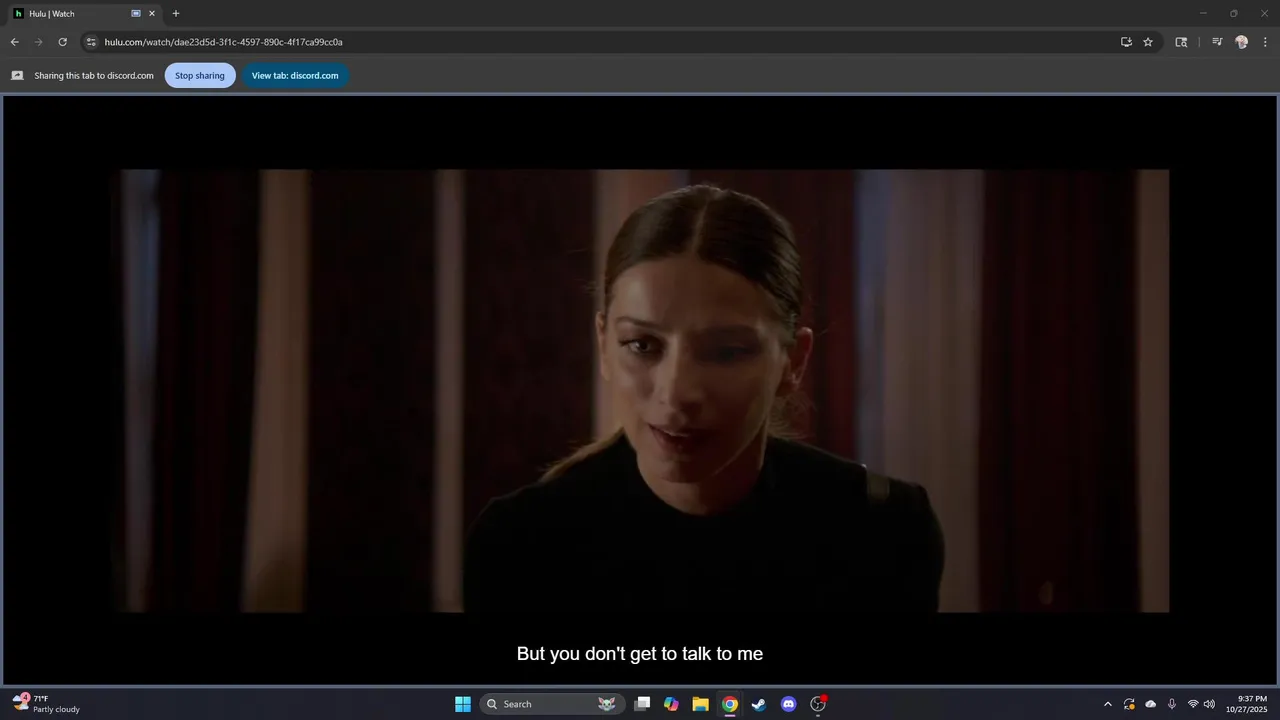Click the tab sharing indicator icon on Hulu tab
The height and width of the screenshot is (720, 1280).
click(x=136, y=14)
